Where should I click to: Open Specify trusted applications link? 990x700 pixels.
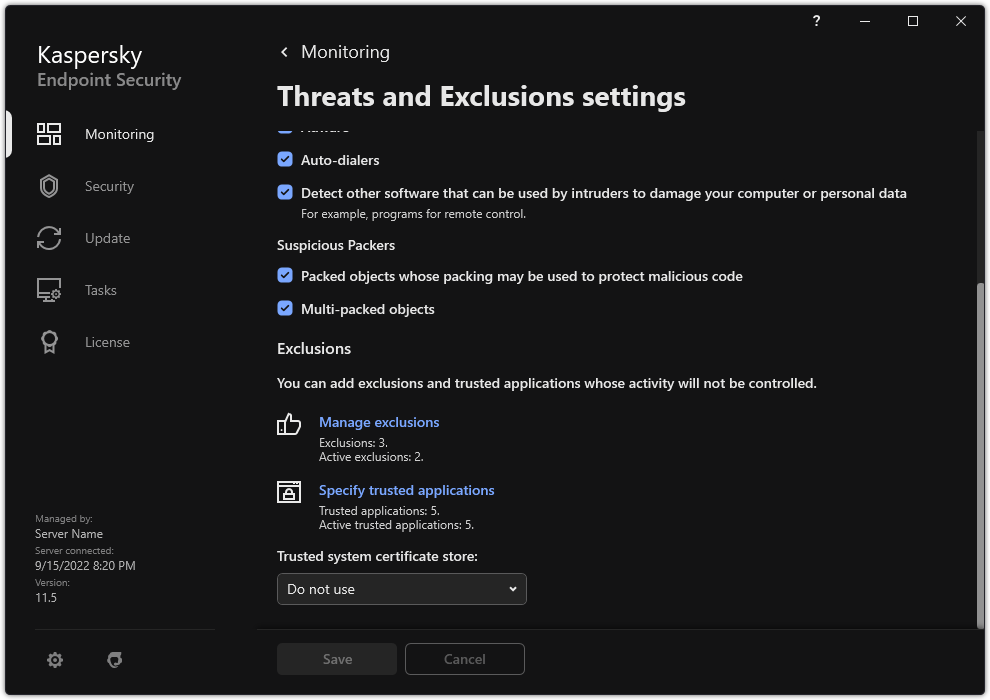[406, 490]
